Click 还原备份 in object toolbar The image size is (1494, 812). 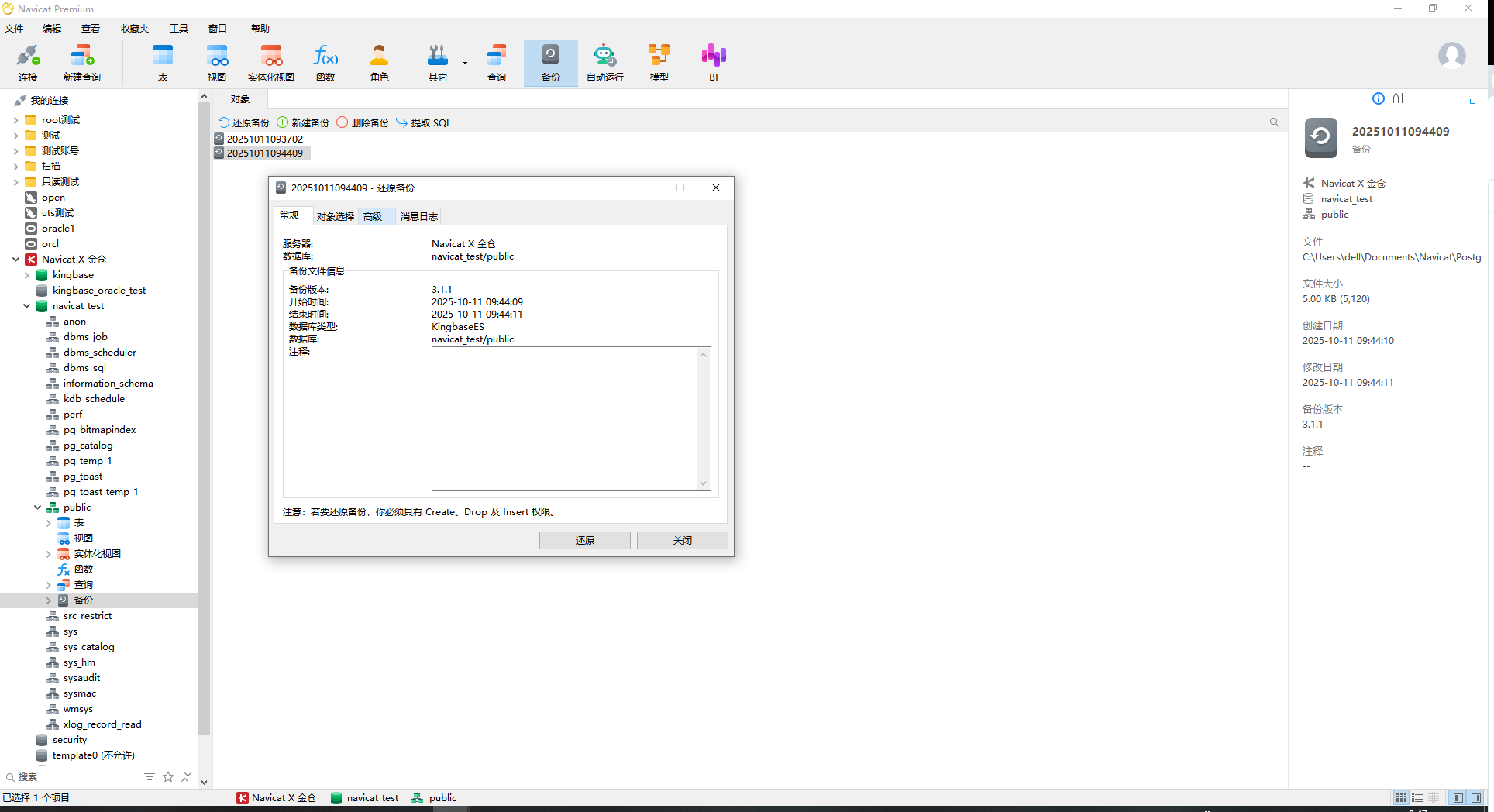tap(243, 122)
